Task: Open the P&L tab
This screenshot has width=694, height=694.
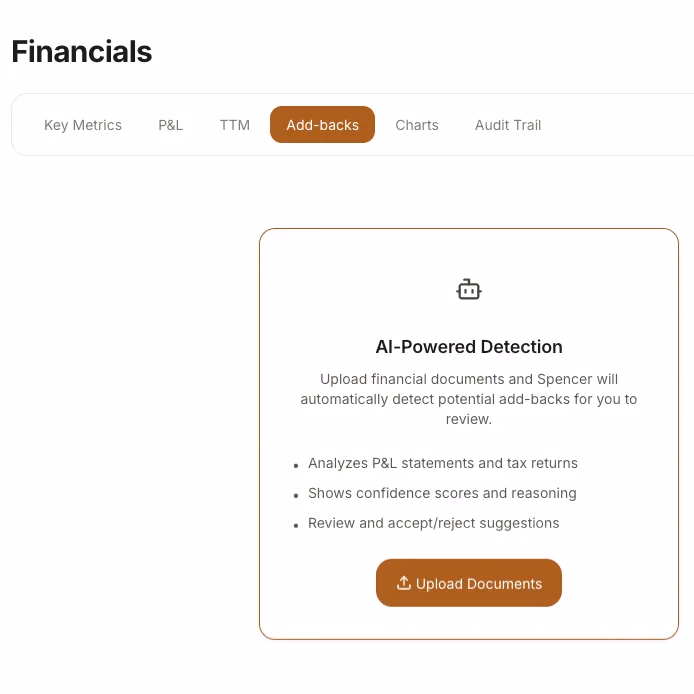Action: click(171, 125)
